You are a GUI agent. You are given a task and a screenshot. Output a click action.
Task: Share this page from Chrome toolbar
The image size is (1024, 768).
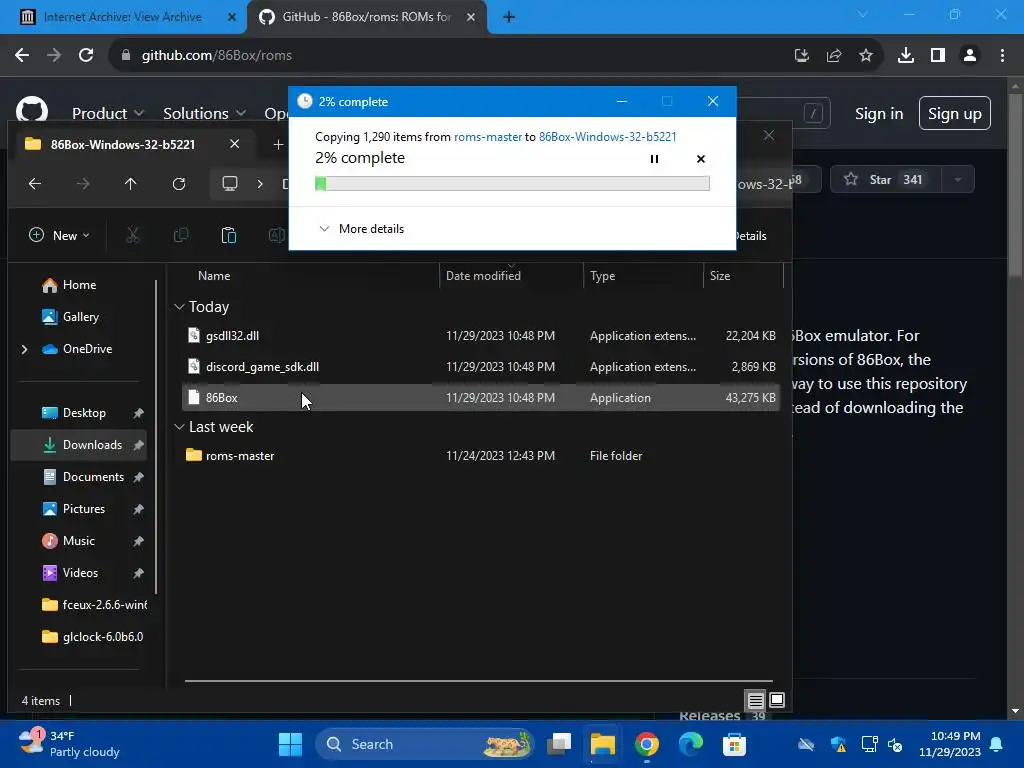pyautogui.click(x=834, y=56)
